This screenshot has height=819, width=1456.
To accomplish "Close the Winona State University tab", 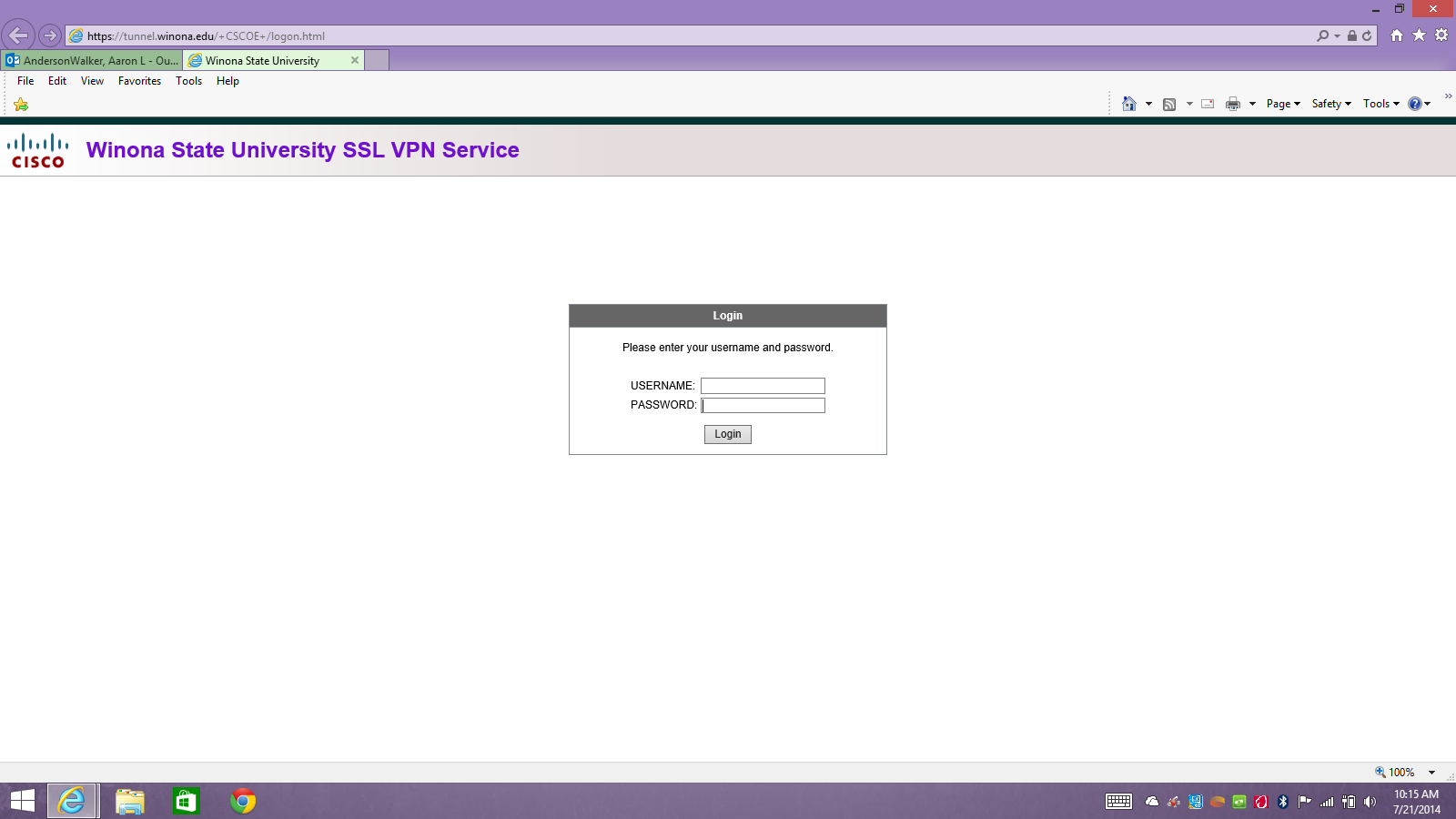I will [x=355, y=60].
